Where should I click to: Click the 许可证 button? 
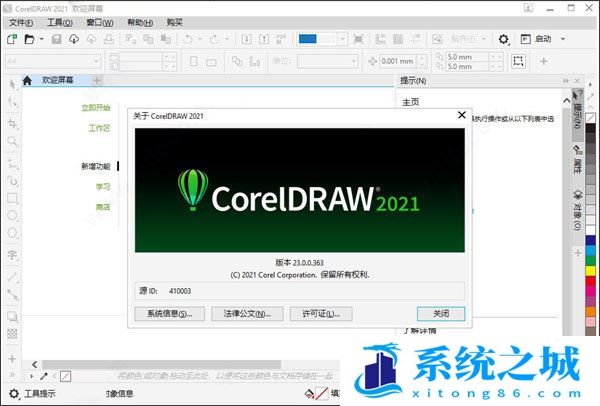tap(321, 314)
